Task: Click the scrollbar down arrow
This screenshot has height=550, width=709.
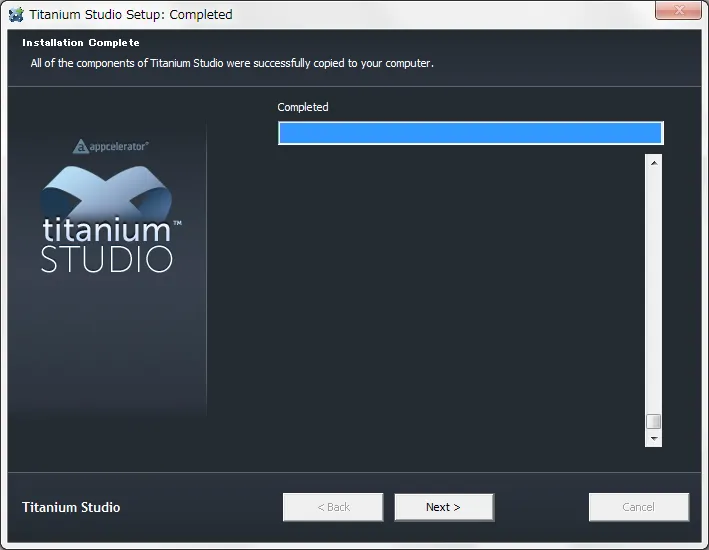Action: 654,438
